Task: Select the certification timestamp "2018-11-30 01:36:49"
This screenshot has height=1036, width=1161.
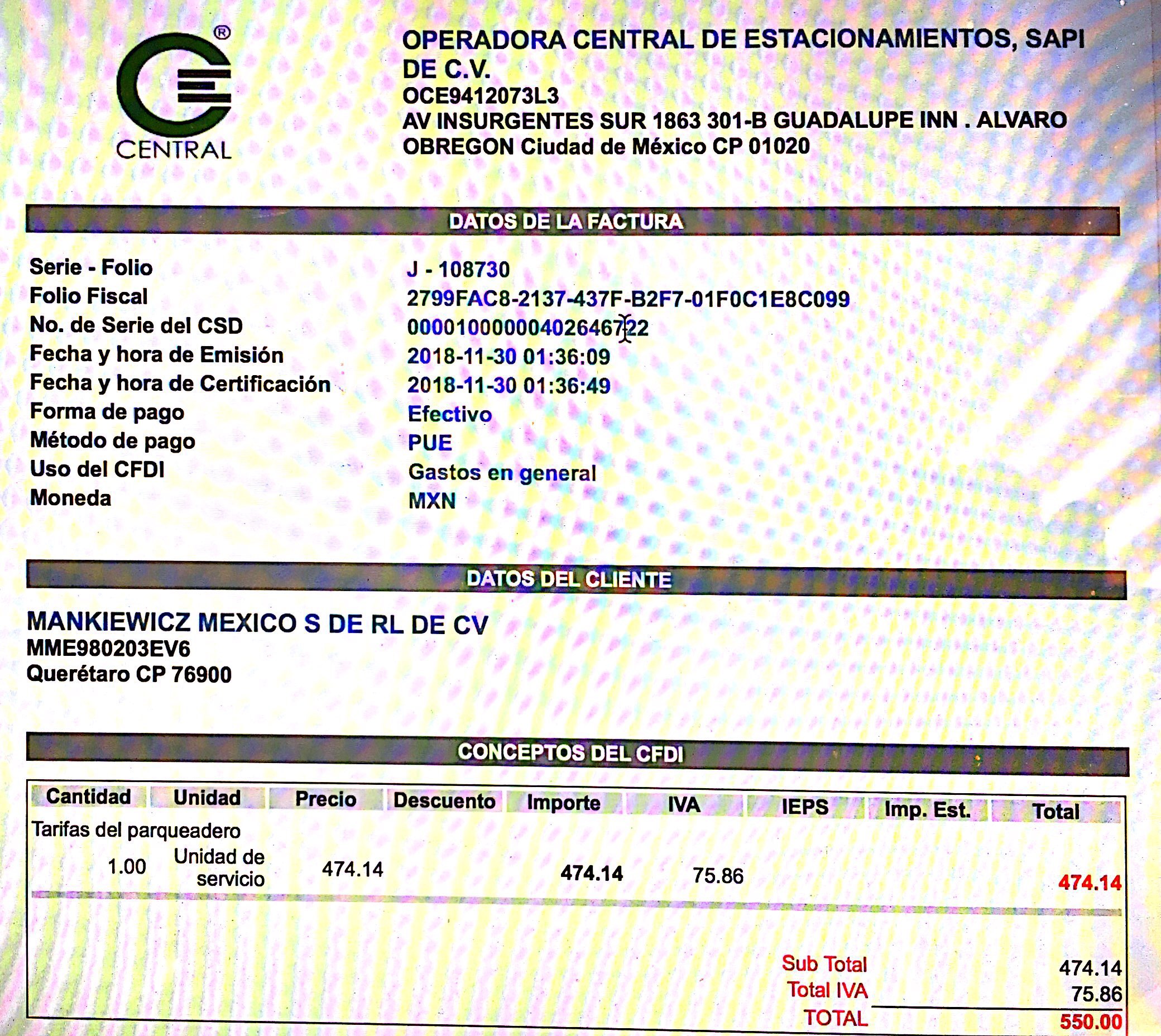Action: click(509, 386)
